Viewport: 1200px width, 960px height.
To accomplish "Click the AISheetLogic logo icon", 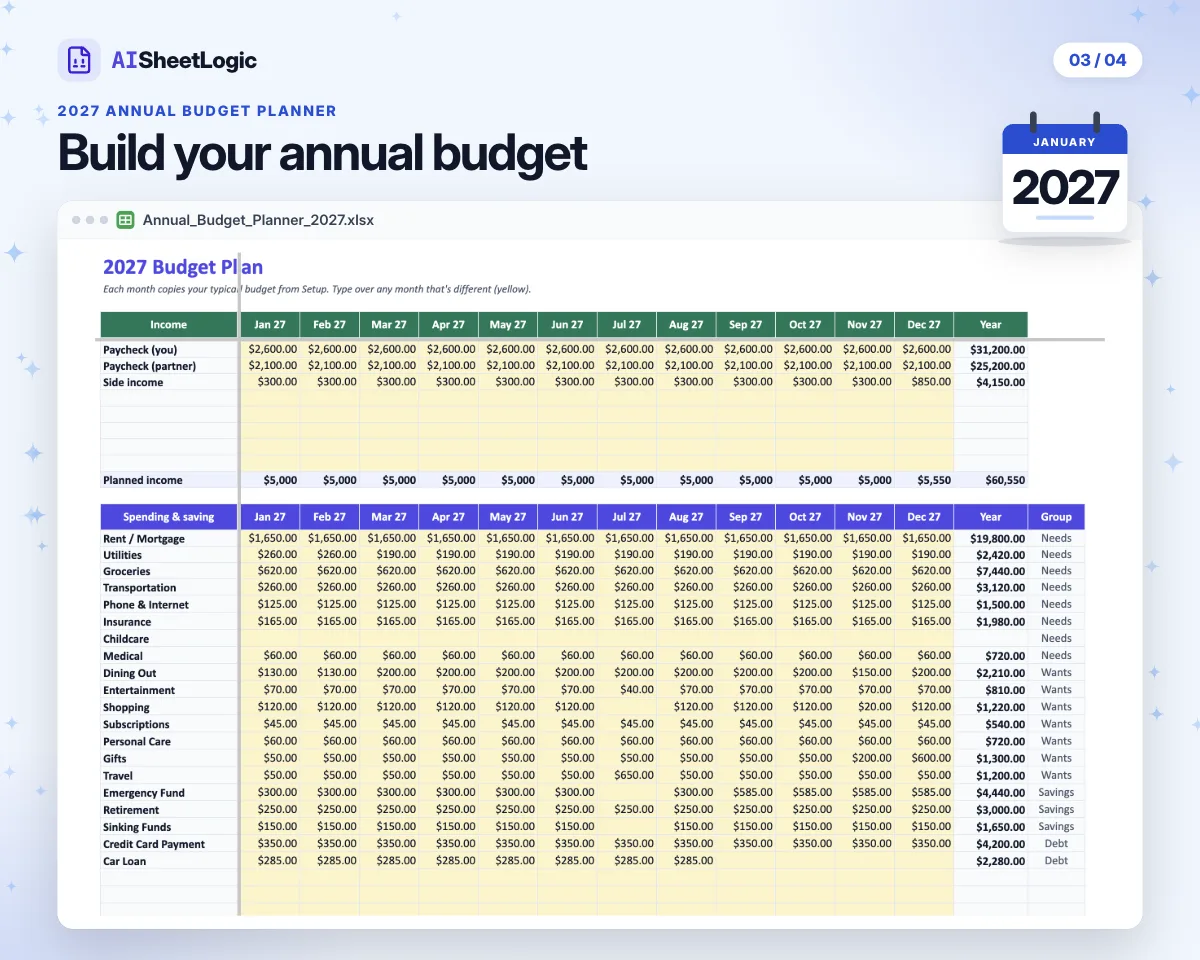I will tap(79, 60).
